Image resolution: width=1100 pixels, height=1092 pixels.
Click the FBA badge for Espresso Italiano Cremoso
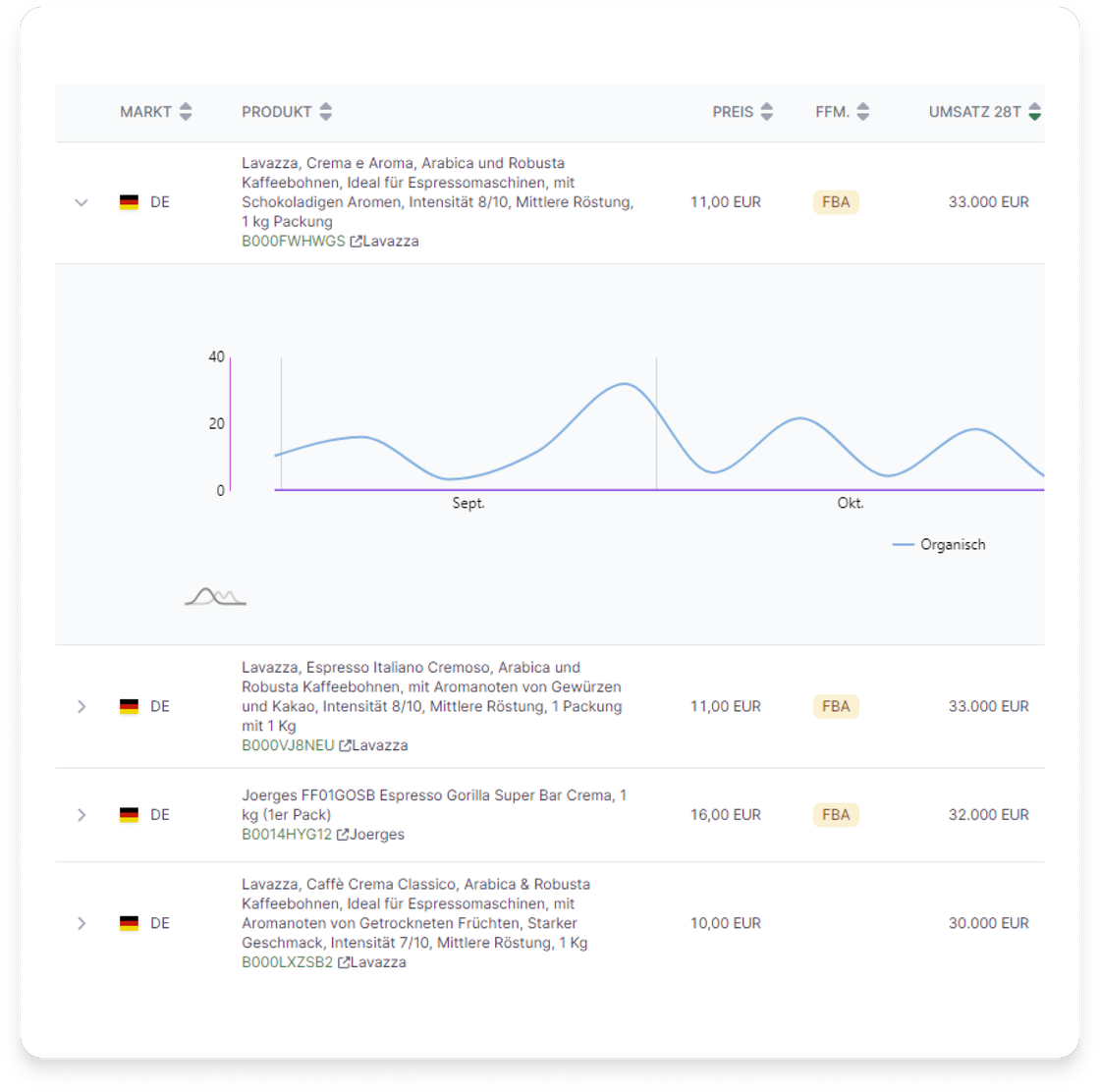(x=836, y=706)
